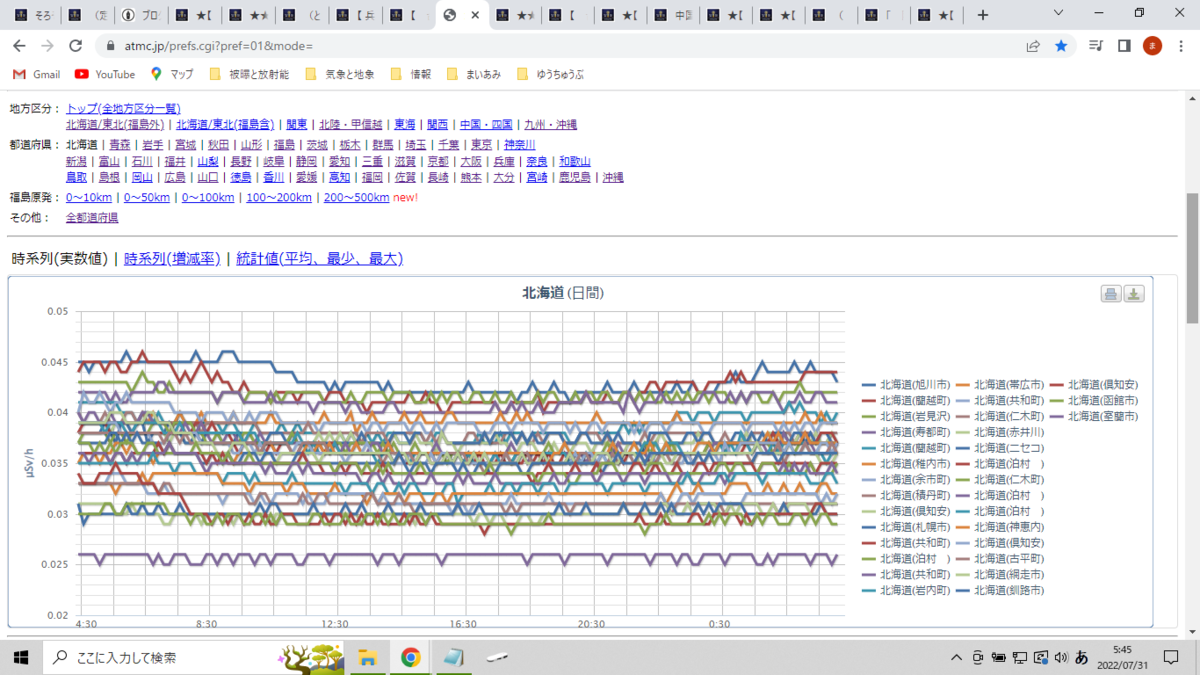Screen dimensions: 1200x675
Task: Share this page via address bar icon
Action: pos(1033,46)
